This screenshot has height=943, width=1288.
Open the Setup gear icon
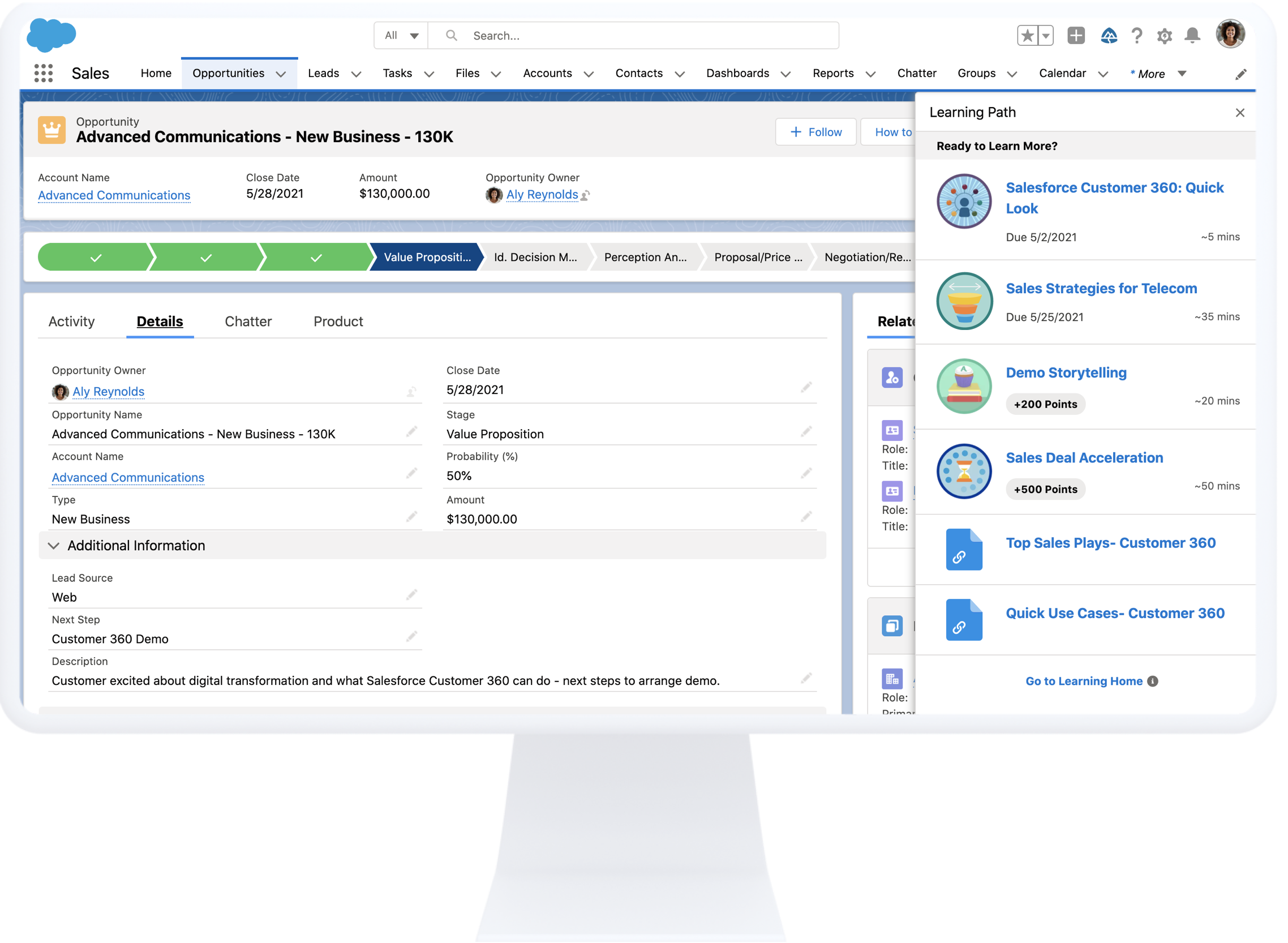click(1164, 36)
